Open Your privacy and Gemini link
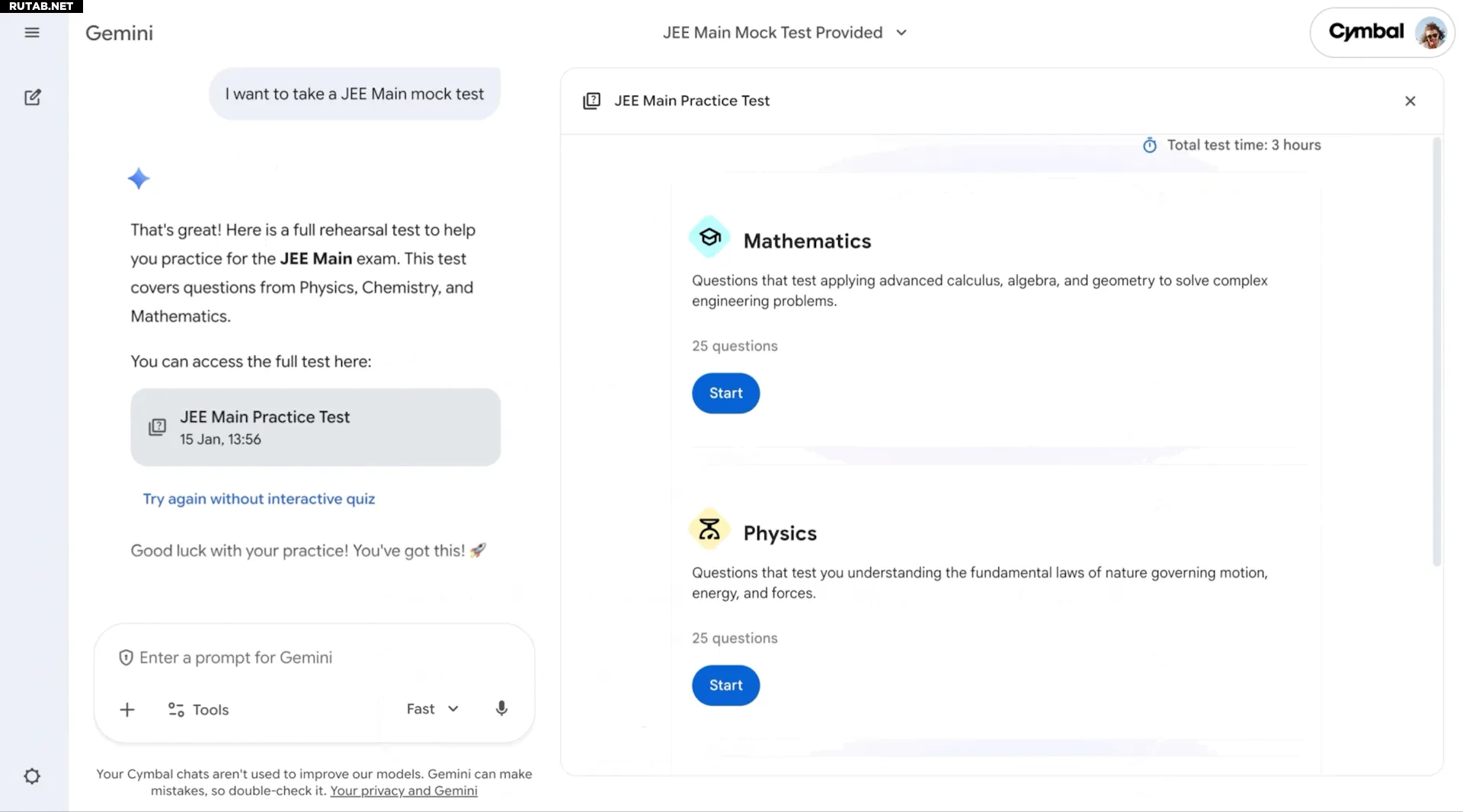The height and width of the screenshot is (812, 1463). pos(403,791)
